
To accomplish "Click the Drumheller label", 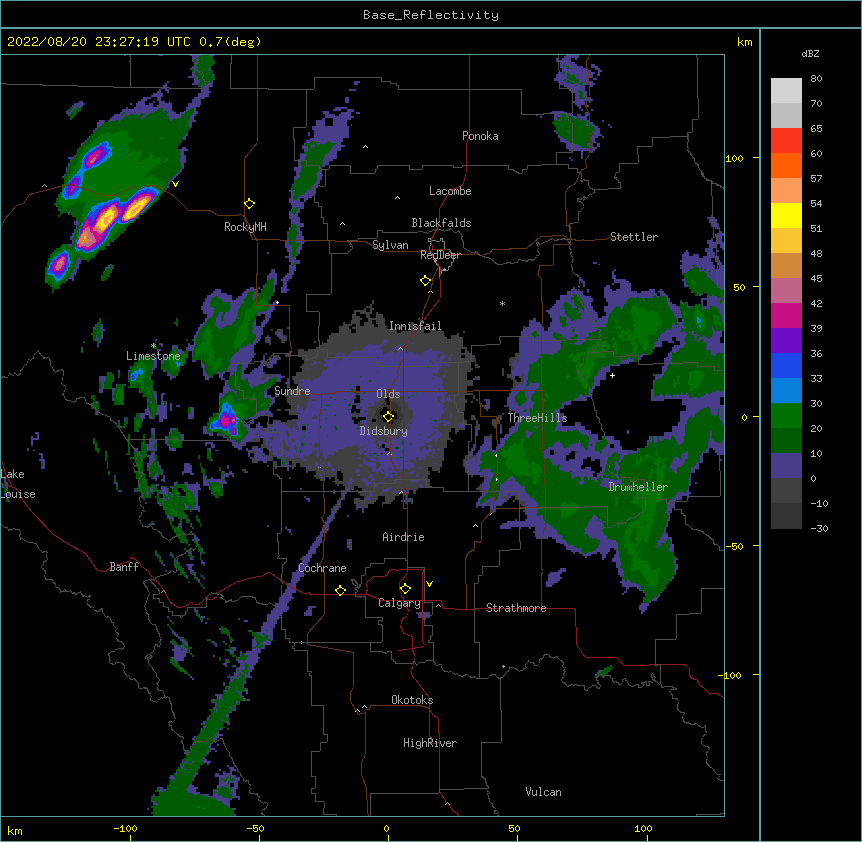I will (638, 487).
